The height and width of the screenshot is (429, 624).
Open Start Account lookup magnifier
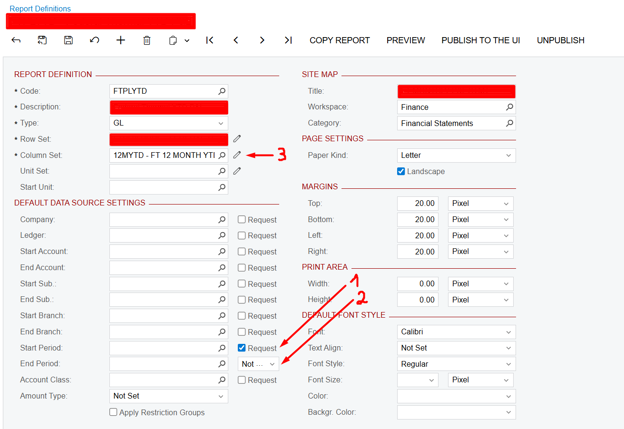click(222, 252)
